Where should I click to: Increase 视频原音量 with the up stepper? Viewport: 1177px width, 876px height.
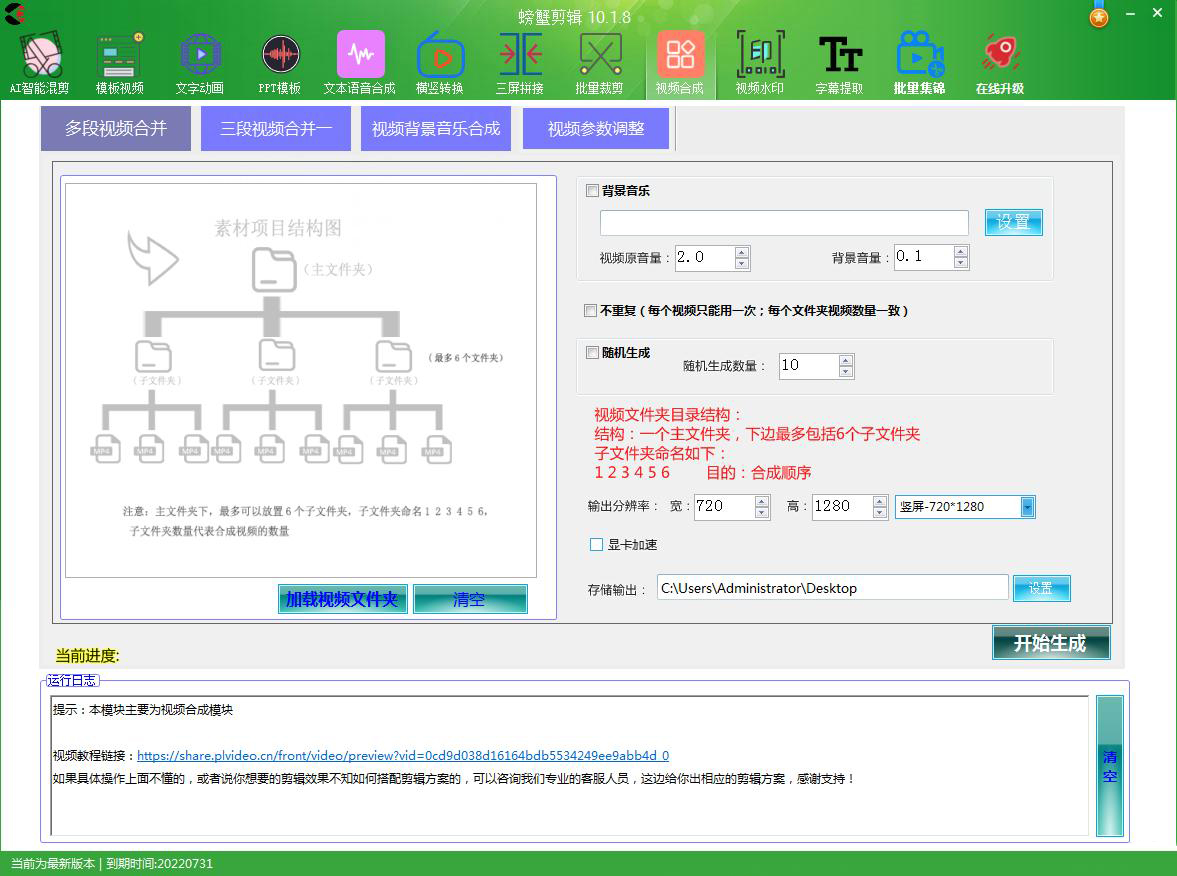(x=742, y=252)
